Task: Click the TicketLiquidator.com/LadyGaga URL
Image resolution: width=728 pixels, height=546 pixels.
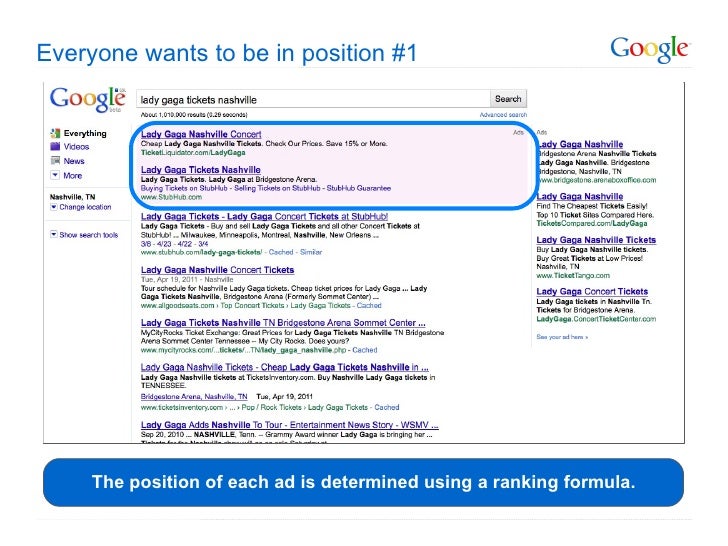Action: (x=193, y=152)
